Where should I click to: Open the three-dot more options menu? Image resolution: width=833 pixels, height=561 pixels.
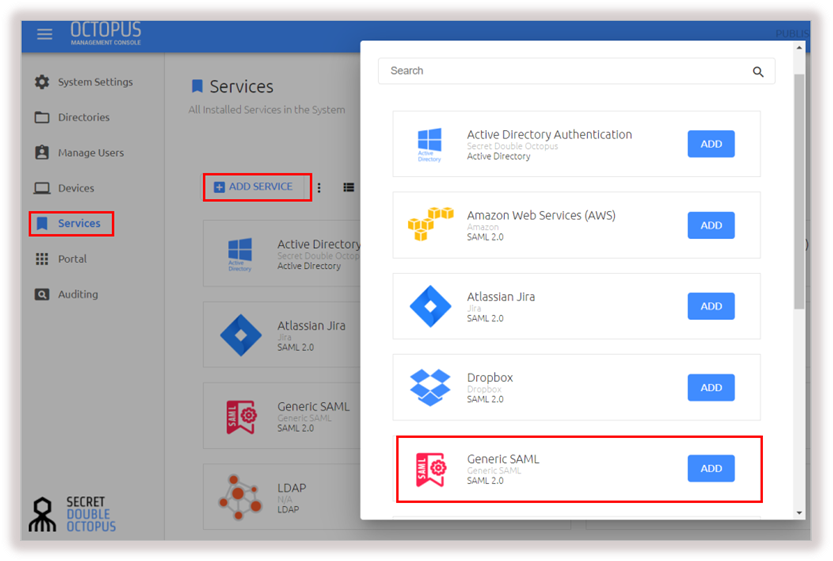coord(319,188)
